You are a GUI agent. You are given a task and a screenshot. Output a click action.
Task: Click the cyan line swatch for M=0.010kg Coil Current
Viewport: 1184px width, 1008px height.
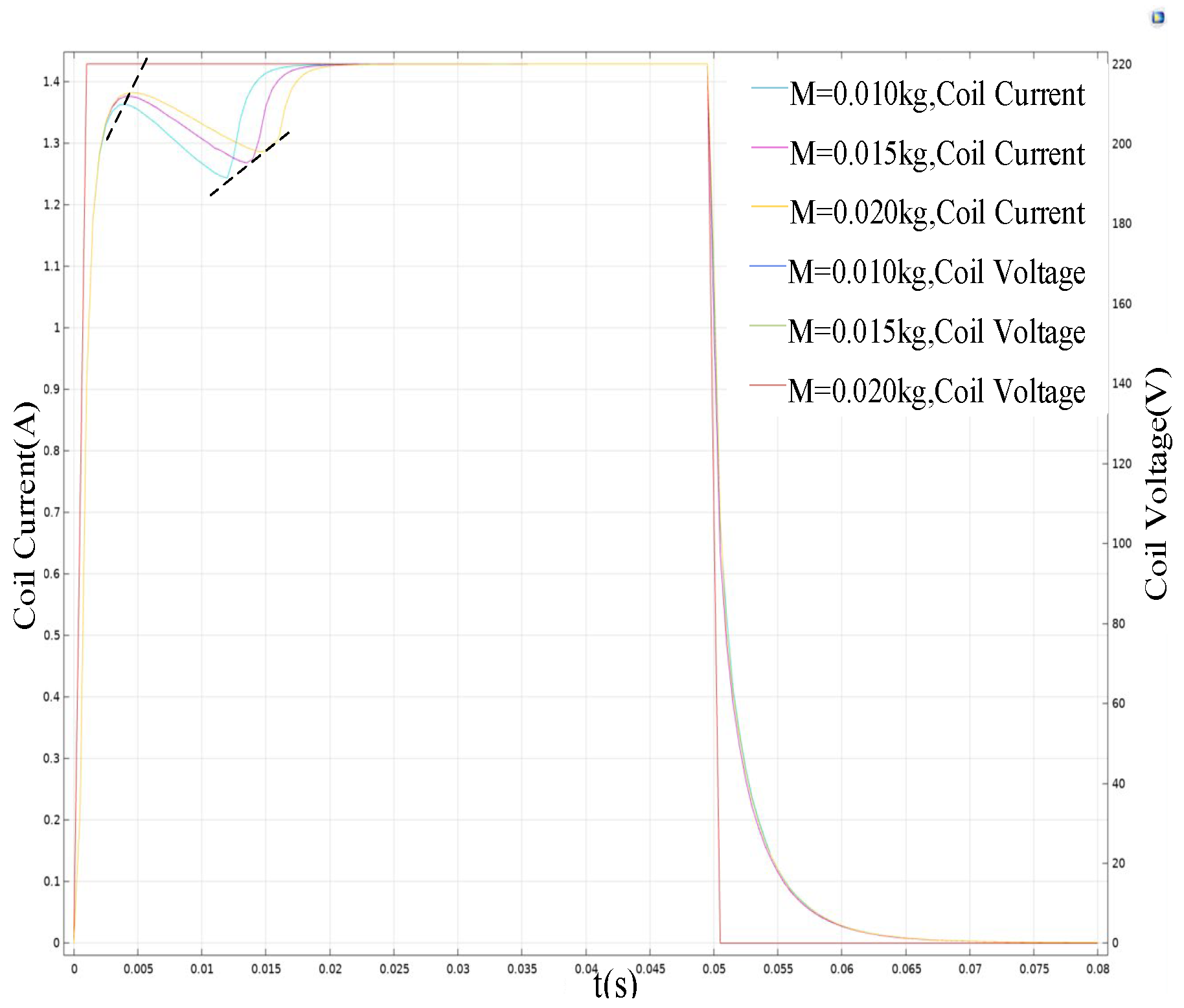769,87
